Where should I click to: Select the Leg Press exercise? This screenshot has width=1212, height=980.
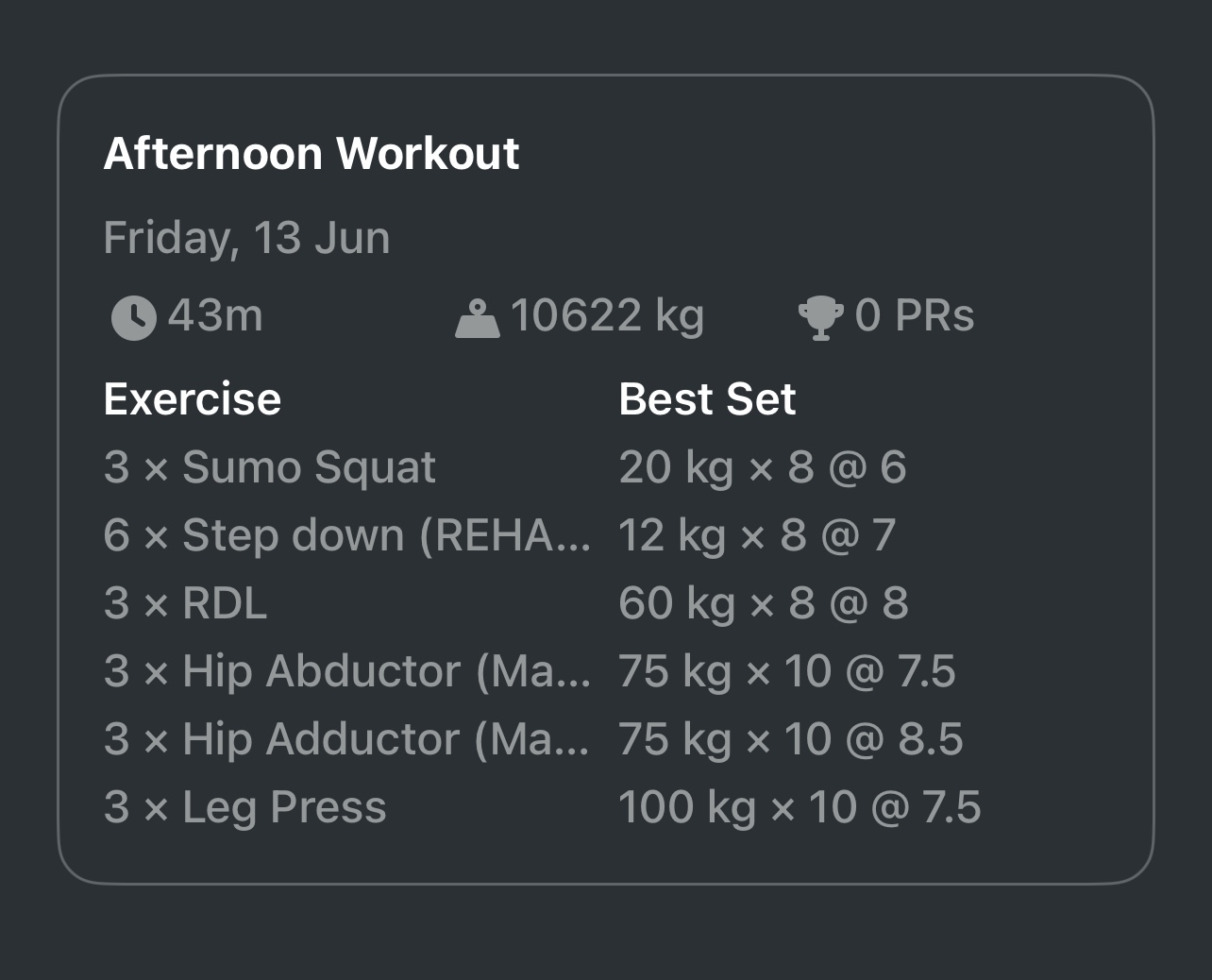245,807
